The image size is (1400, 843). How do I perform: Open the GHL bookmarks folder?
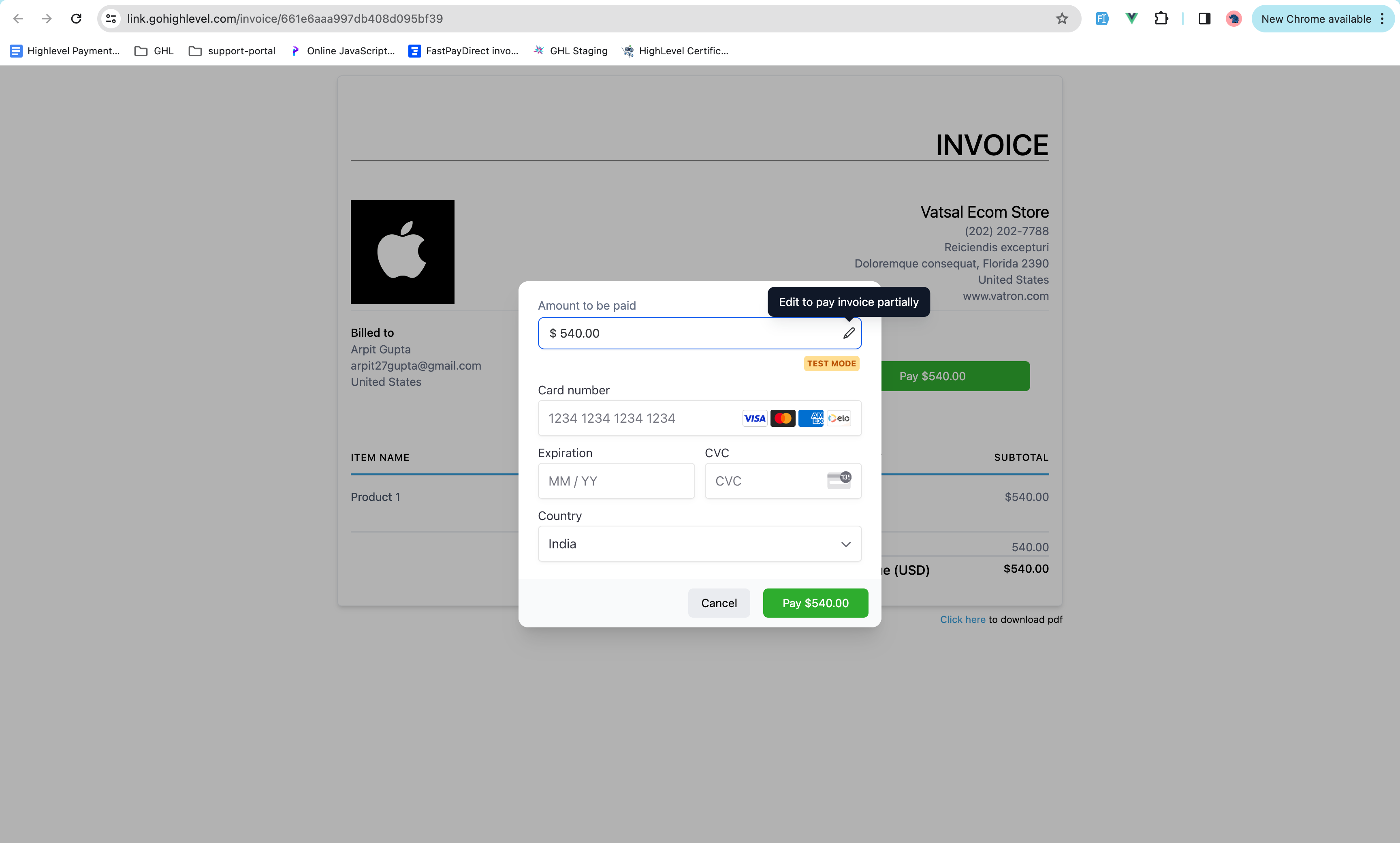pyautogui.click(x=154, y=51)
